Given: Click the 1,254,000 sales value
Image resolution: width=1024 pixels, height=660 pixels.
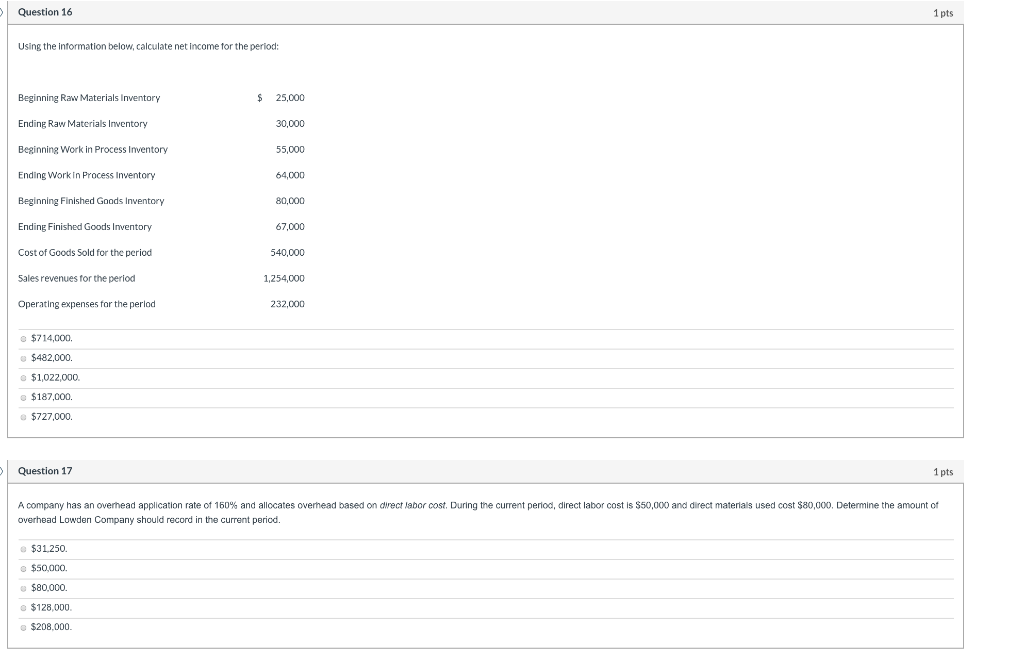Looking at the screenshot, I should pyautogui.click(x=284, y=279).
